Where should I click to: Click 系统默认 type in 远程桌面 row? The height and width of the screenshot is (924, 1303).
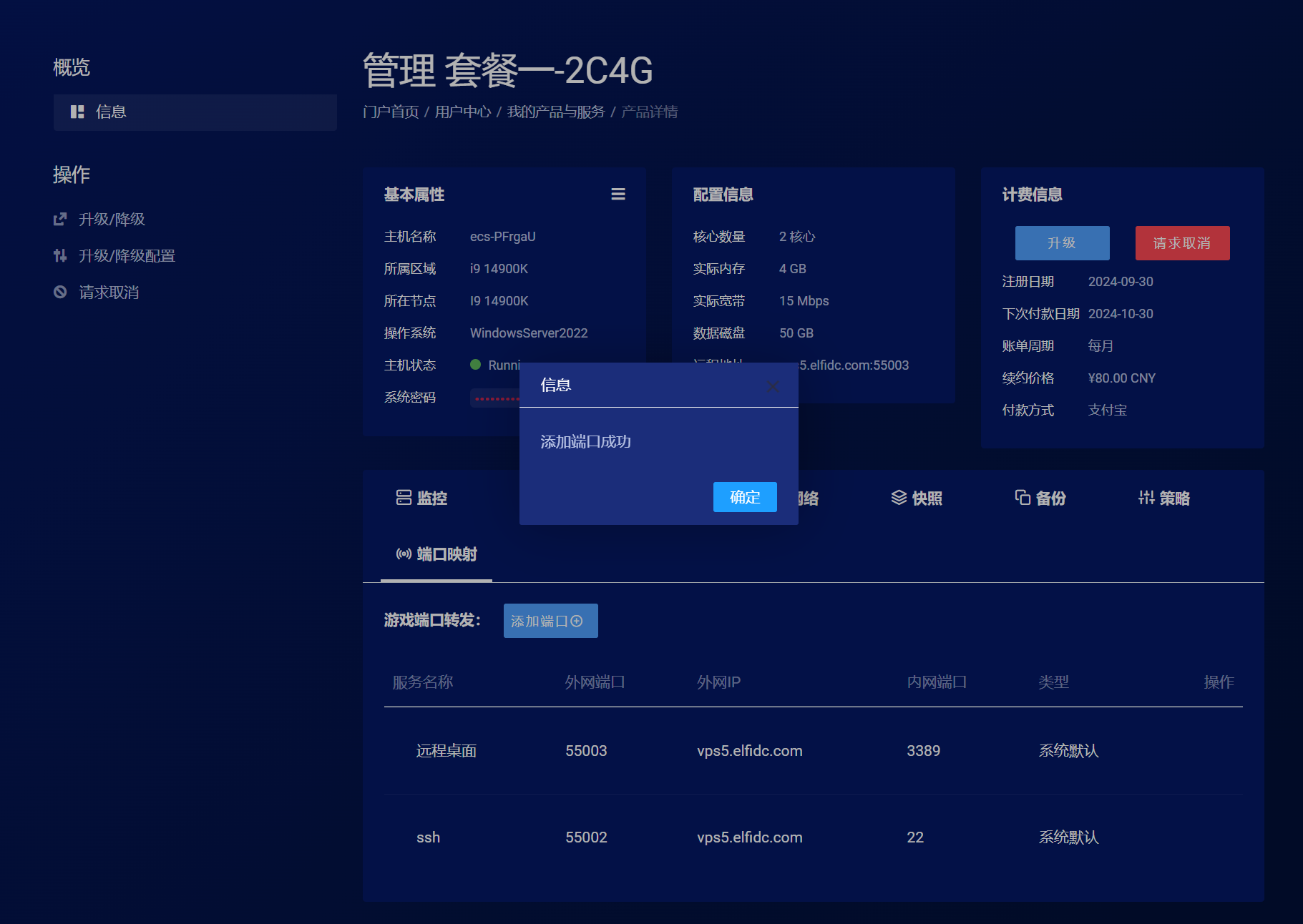1068,751
